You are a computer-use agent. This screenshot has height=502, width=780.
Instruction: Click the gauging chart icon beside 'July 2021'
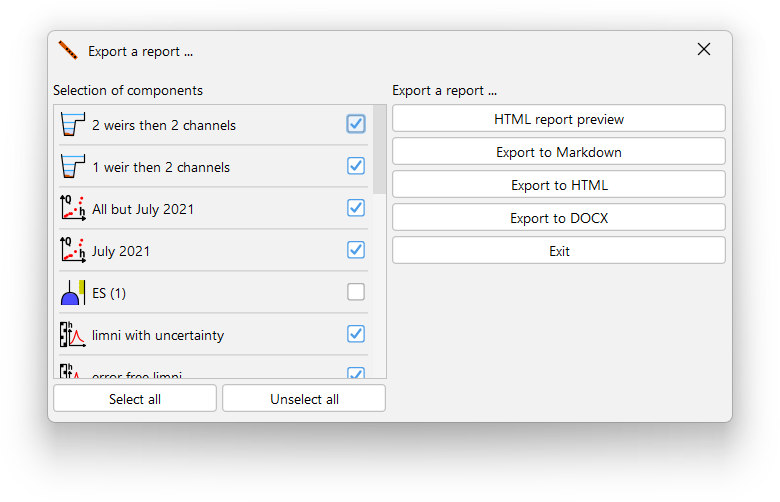point(72,251)
